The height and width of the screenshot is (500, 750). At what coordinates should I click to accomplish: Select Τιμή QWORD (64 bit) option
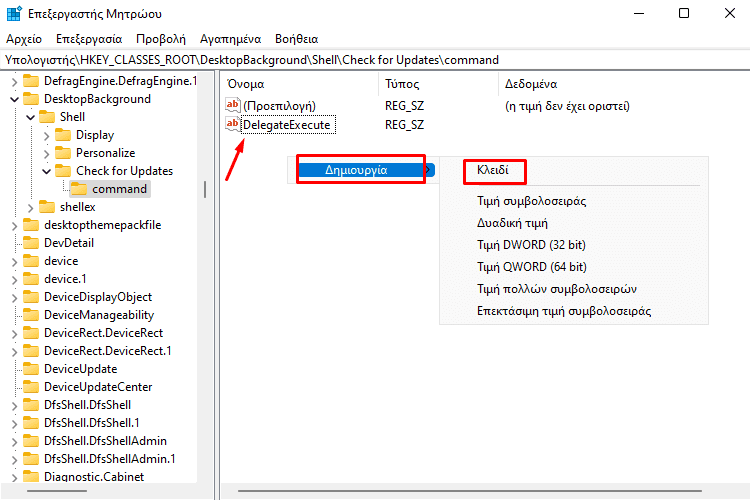pos(532,267)
